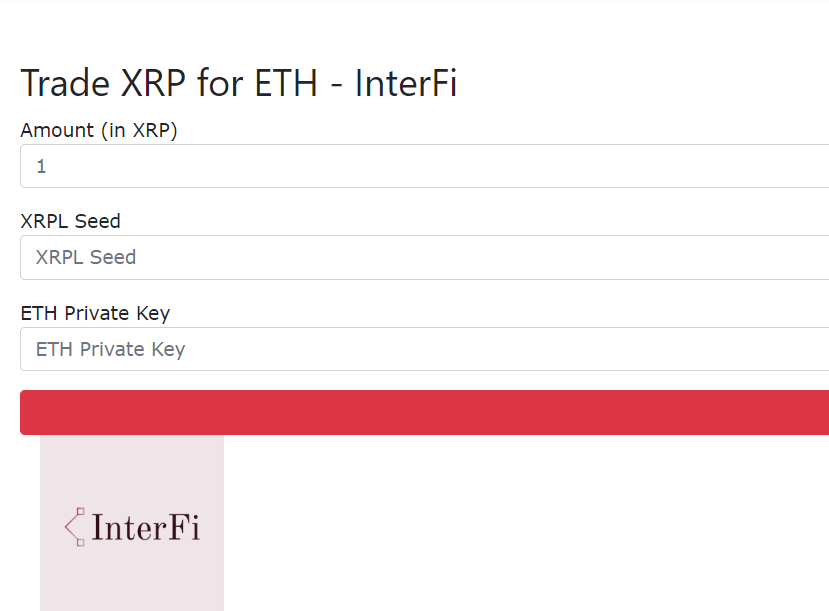Screen dimensions: 829x611
Task: Click the bottom square of the logo mark
Action: click(x=80, y=543)
